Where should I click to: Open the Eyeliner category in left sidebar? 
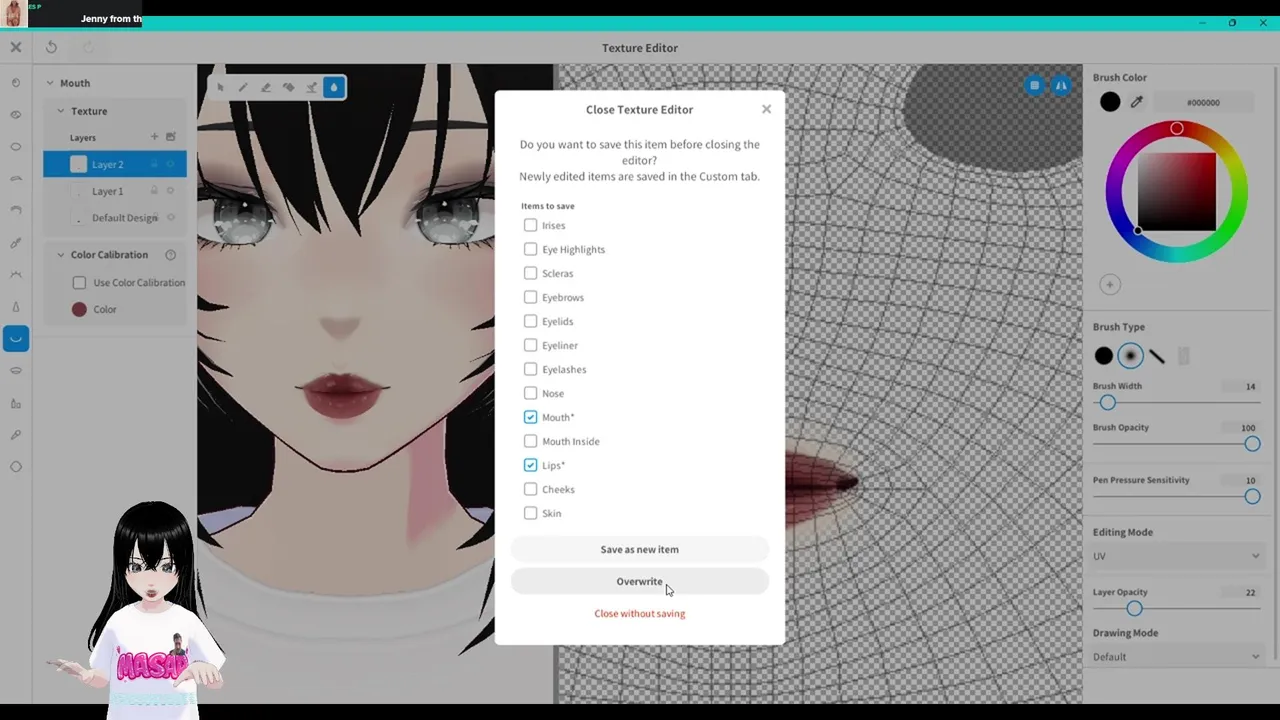(16, 243)
